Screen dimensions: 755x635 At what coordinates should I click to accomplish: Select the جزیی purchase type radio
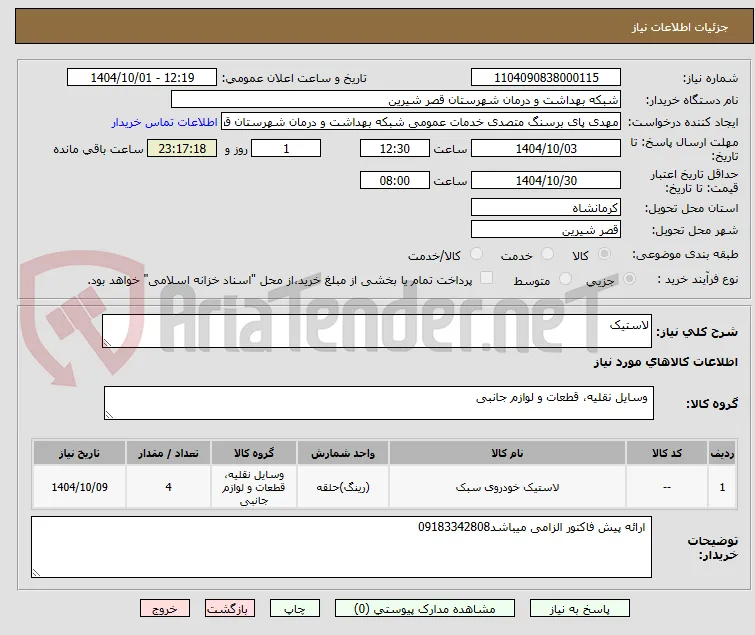click(x=629, y=279)
